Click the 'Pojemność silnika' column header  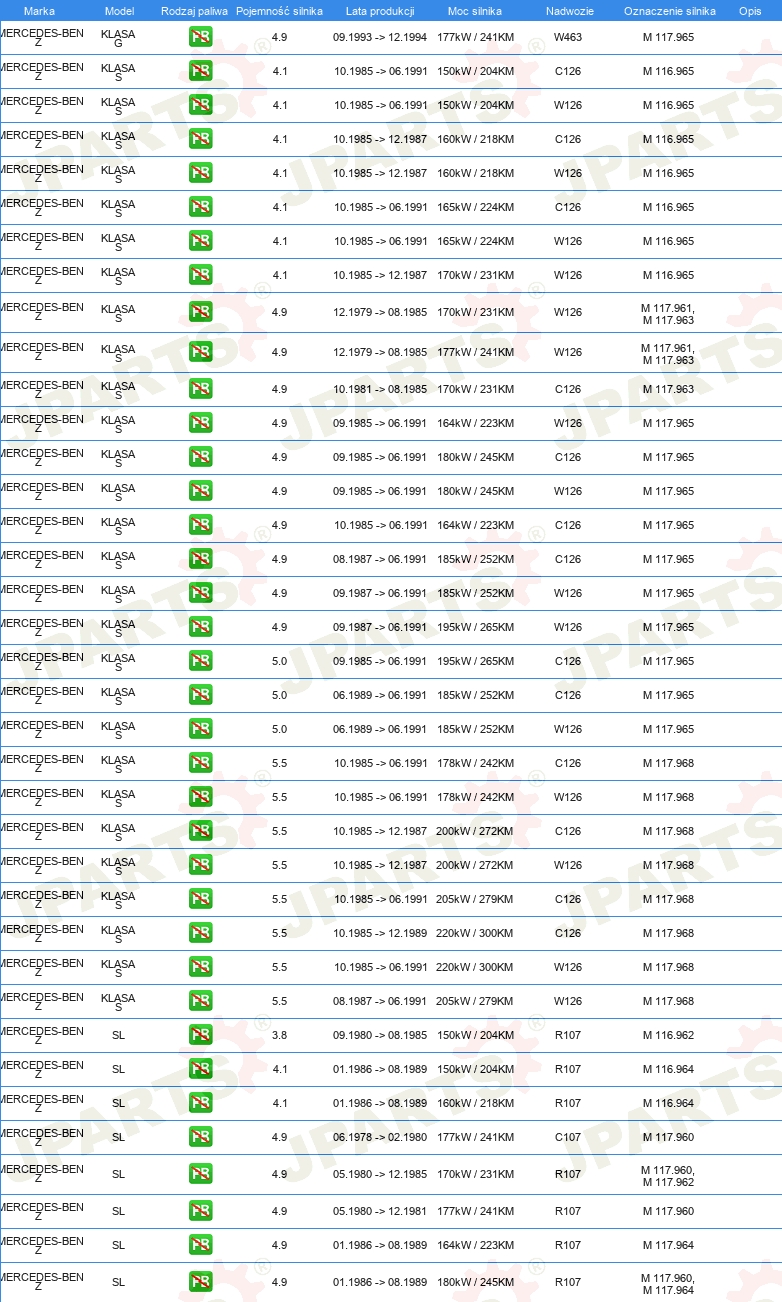pos(279,11)
